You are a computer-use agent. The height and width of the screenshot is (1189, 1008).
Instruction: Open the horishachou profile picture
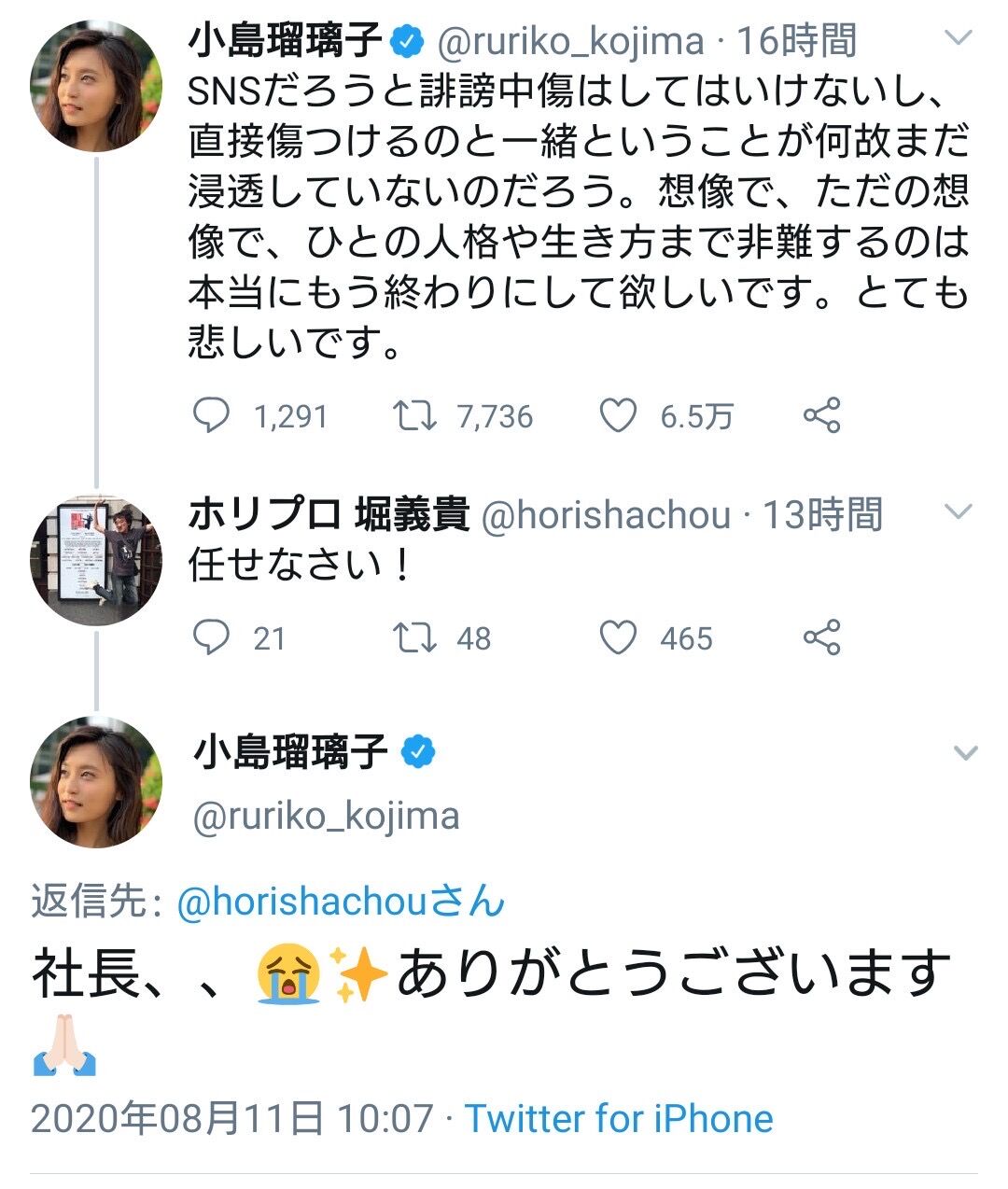point(96,560)
